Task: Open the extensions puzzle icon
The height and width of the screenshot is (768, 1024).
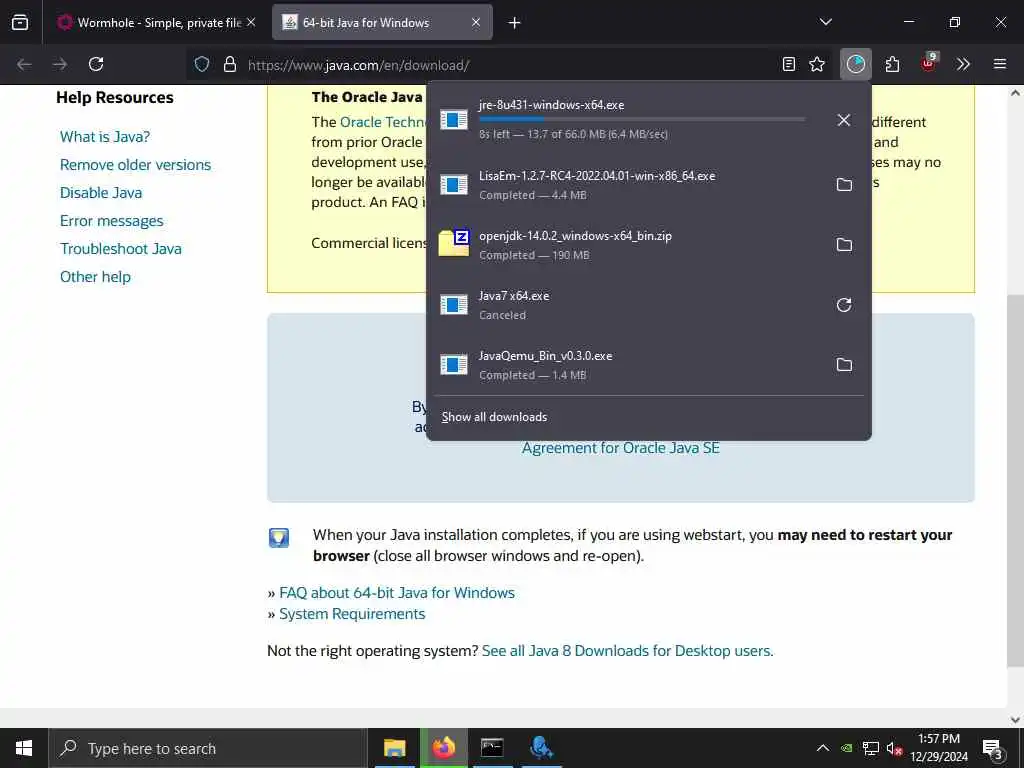Action: [893, 64]
